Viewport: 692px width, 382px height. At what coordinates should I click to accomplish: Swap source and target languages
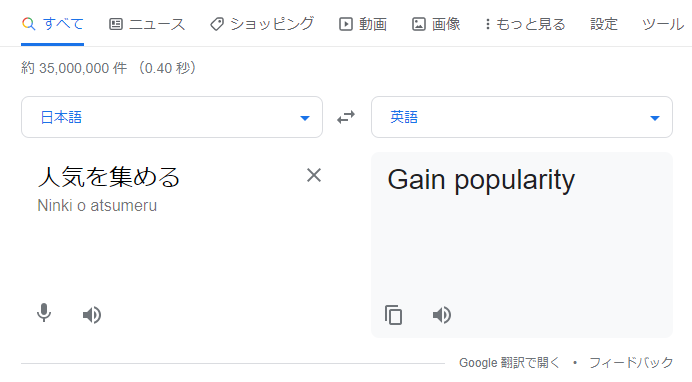pos(346,117)
